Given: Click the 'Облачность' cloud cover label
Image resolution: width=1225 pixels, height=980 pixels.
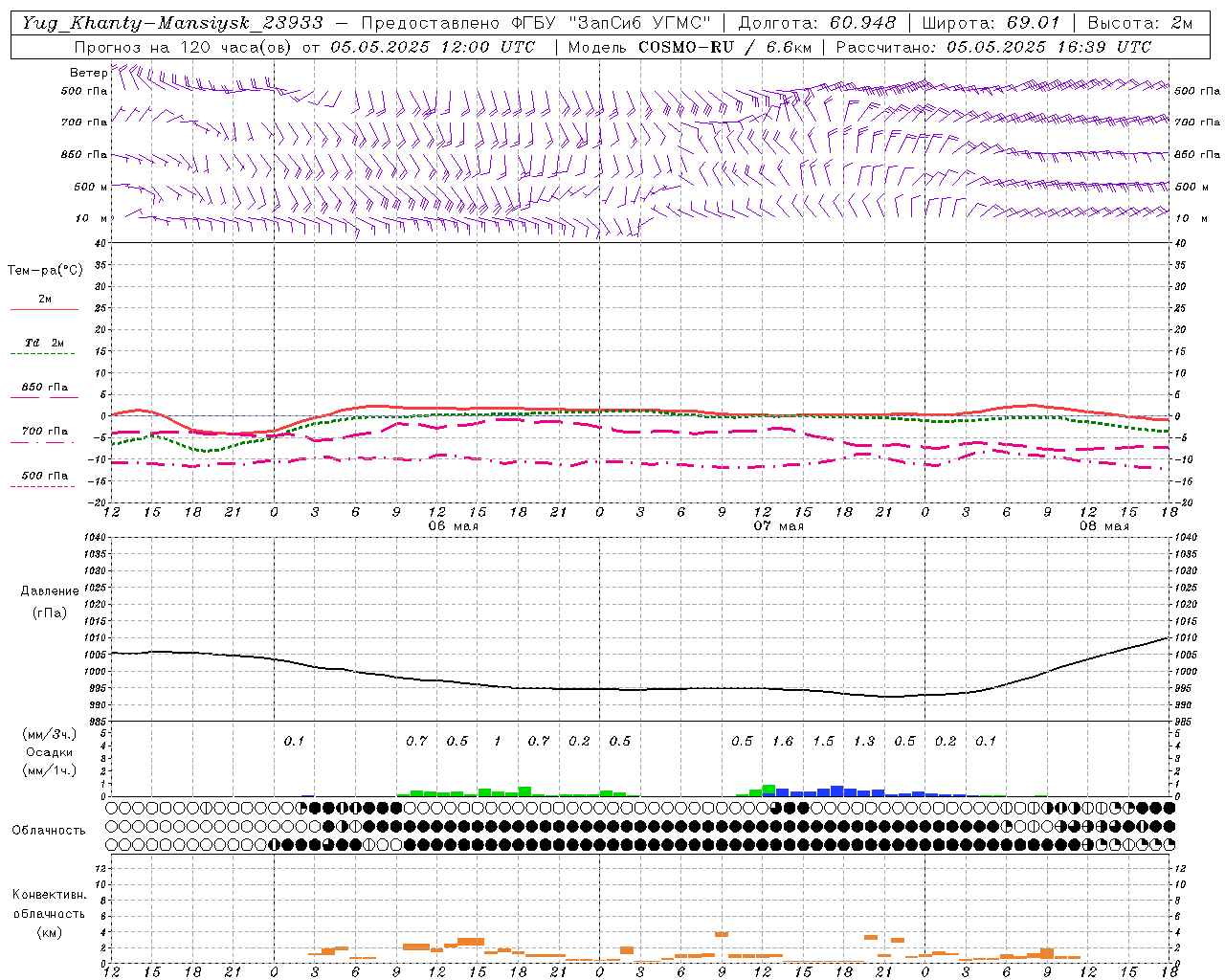Looking at the screenshot, I should (x=49, y=831).
